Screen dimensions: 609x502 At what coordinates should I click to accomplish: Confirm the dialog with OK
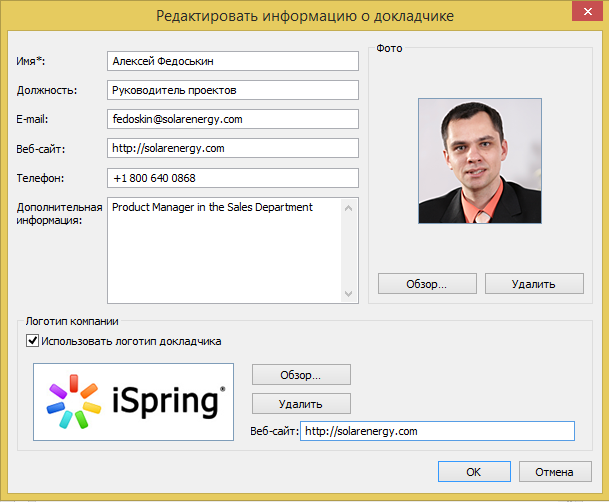(x=474, y=472)
